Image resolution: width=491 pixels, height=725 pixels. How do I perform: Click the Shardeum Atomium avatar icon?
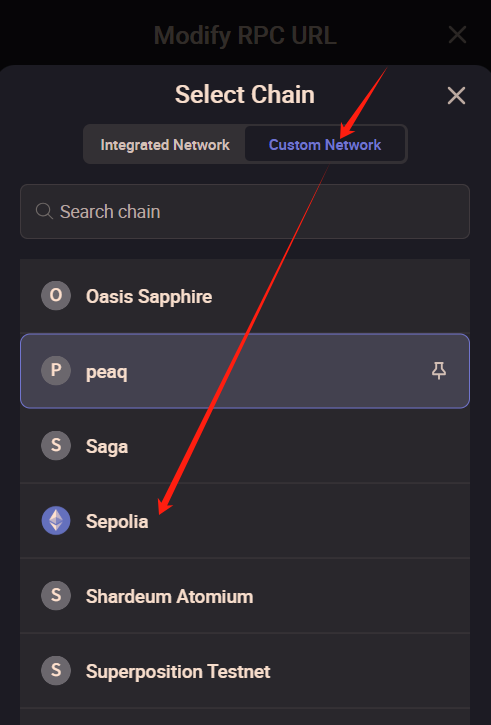(x=56, y=596)
